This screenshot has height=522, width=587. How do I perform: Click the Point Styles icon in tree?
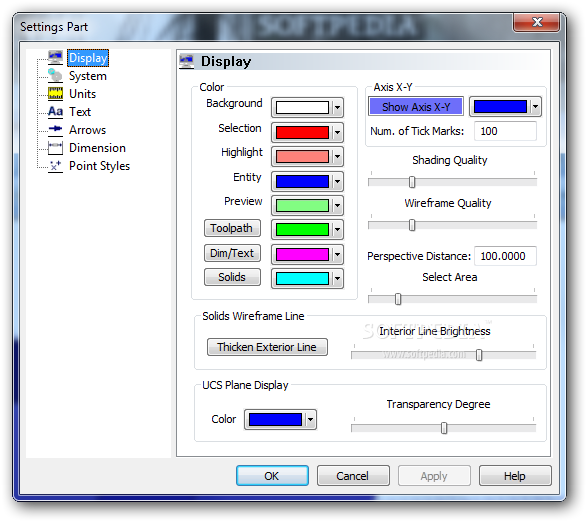point(55,166)
